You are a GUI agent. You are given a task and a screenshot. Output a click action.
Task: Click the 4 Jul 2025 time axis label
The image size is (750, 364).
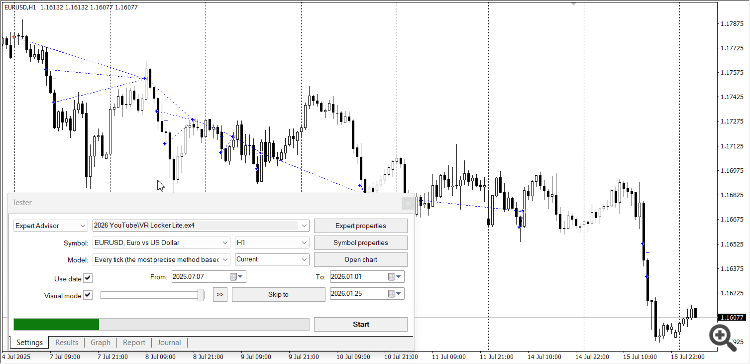point(15,357)
